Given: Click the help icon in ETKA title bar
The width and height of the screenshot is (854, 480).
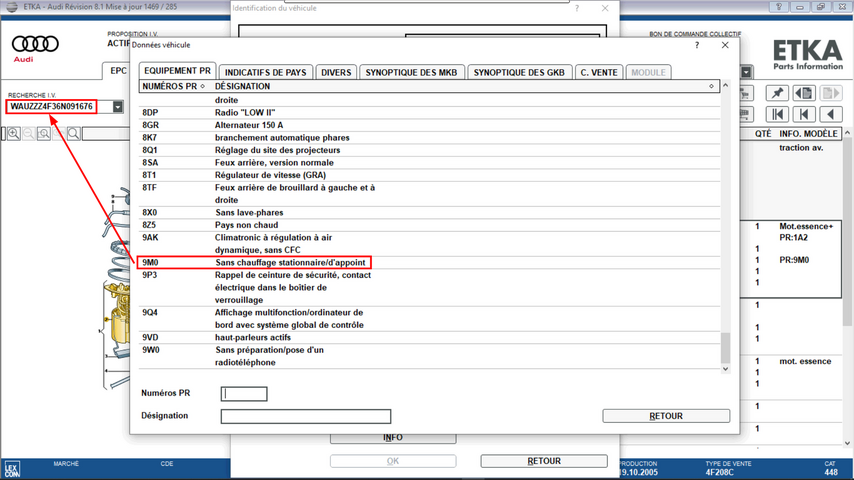Looking at the screenshot, I should coord(779,7).
